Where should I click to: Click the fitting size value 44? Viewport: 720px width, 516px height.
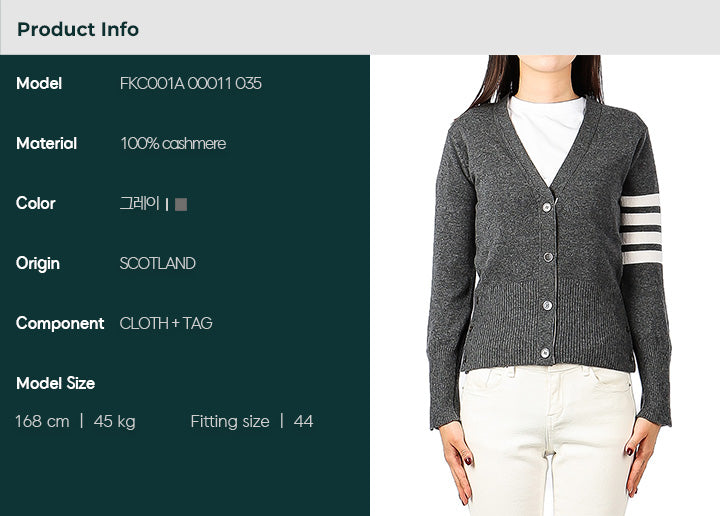[303, 421]
